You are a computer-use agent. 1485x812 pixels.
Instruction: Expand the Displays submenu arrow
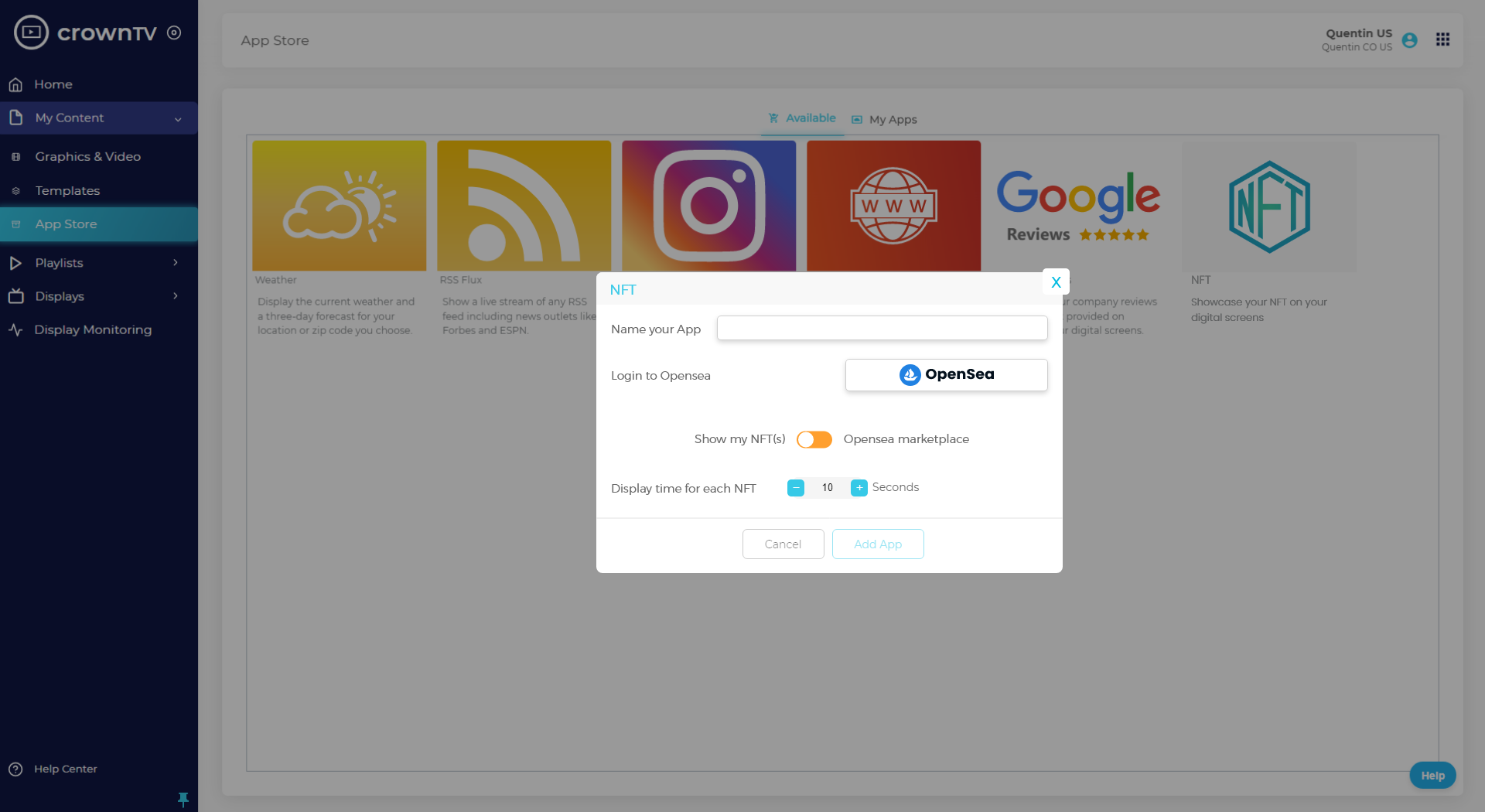point(176,296)
